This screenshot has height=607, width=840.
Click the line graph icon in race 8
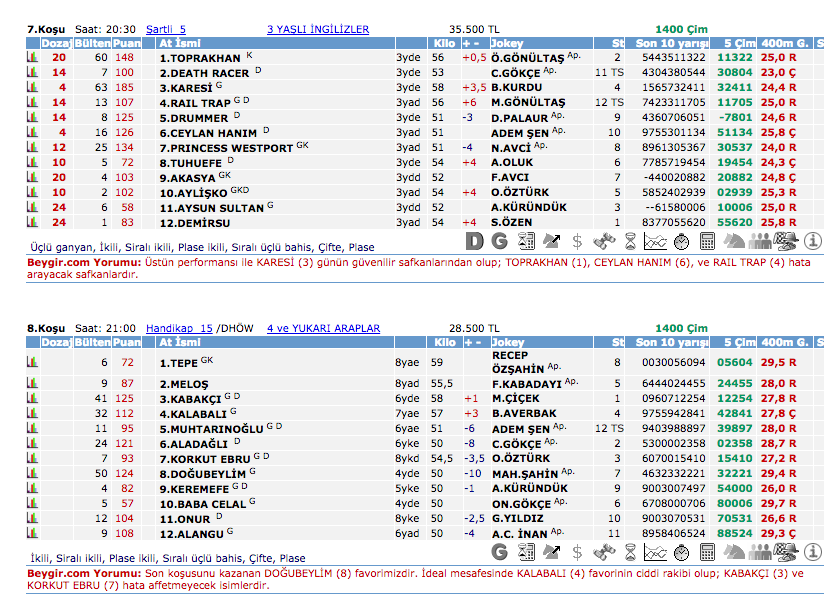click(655, 551)
